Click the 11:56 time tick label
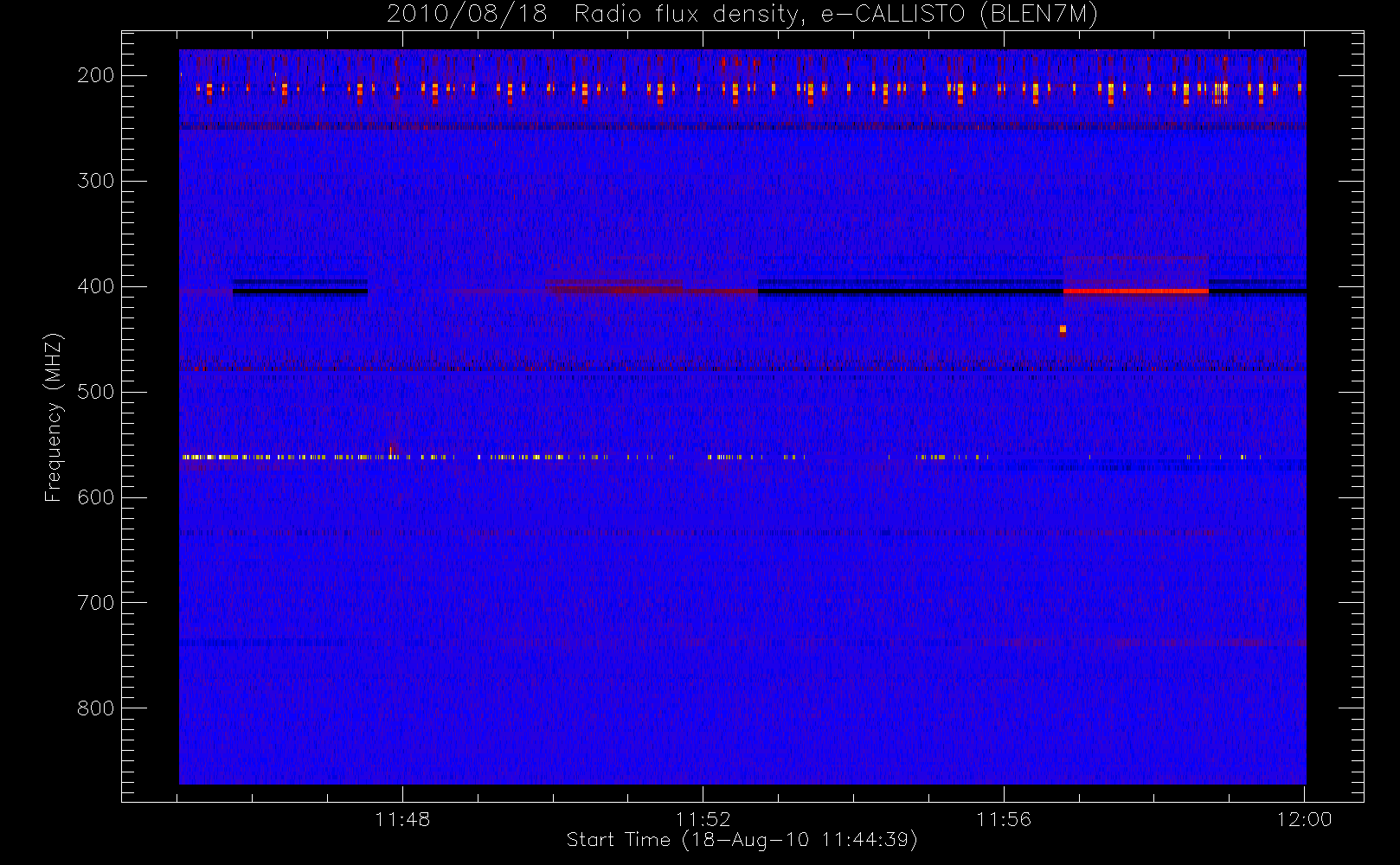Screen dimensions: 1400x865 coord(1004,819)
